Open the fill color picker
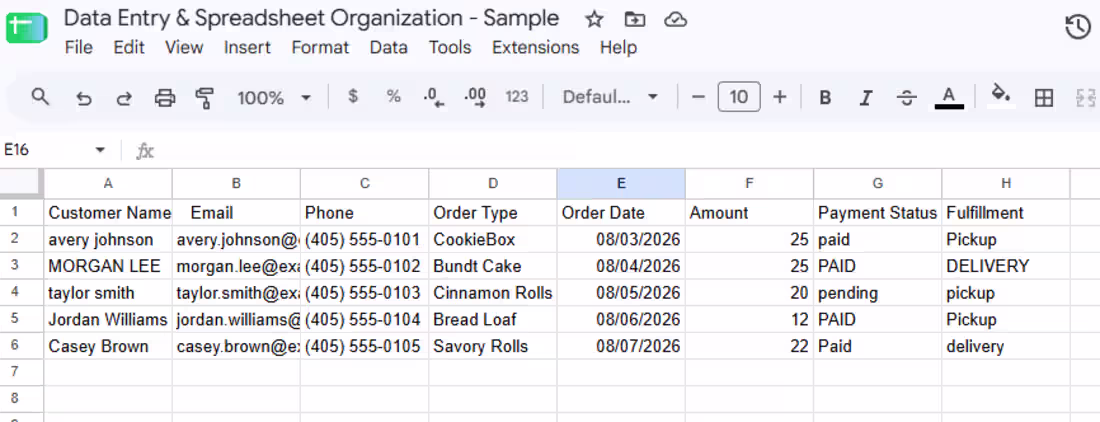Image resolution: width=1100 pixels, height=422 pixels. pos(1000,95)
